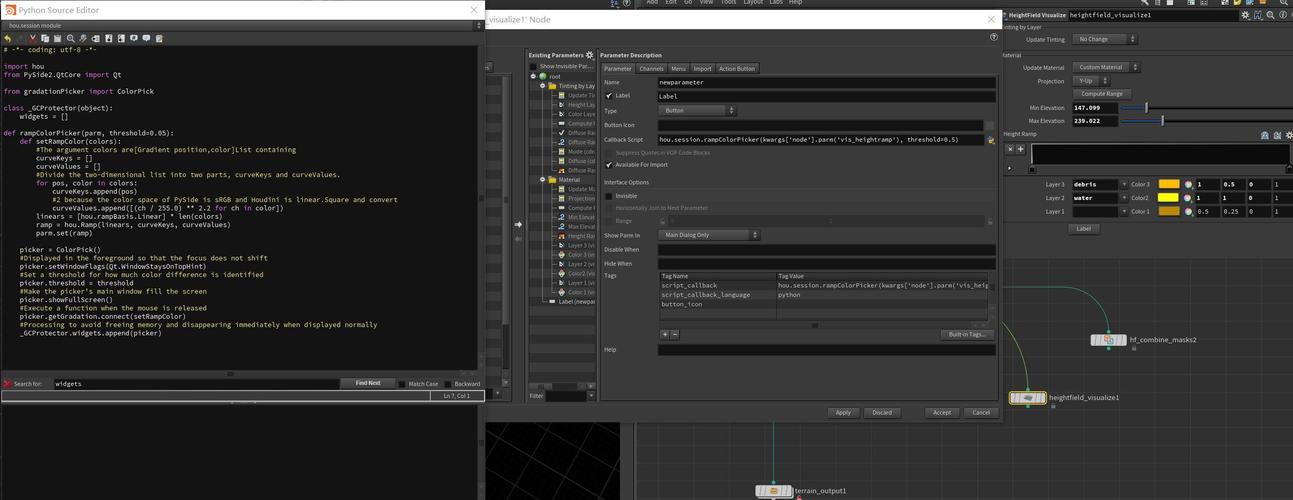Click the magnifier find icon in editor toolbar
This screenshot has height=500, width=1293.
click(71, 38)
